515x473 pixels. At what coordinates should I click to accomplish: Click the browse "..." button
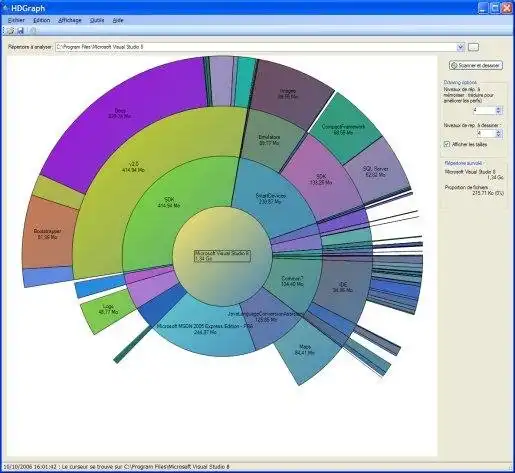click(474, 47)
